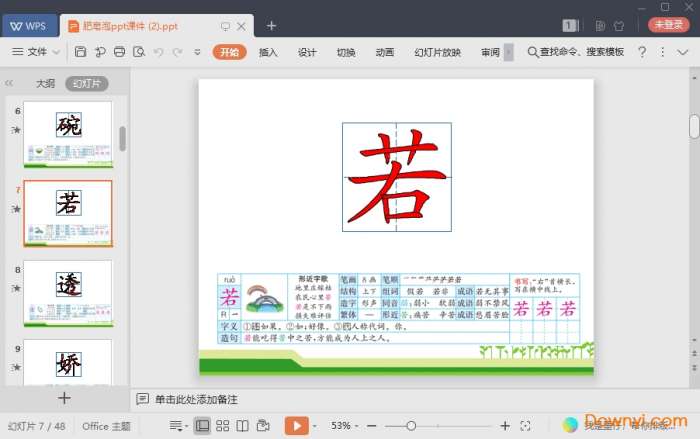Viewport: 700px width, 439px height.
Task: Expand the 文件 dropdown arrow
Action: click(x=56, y=52)
